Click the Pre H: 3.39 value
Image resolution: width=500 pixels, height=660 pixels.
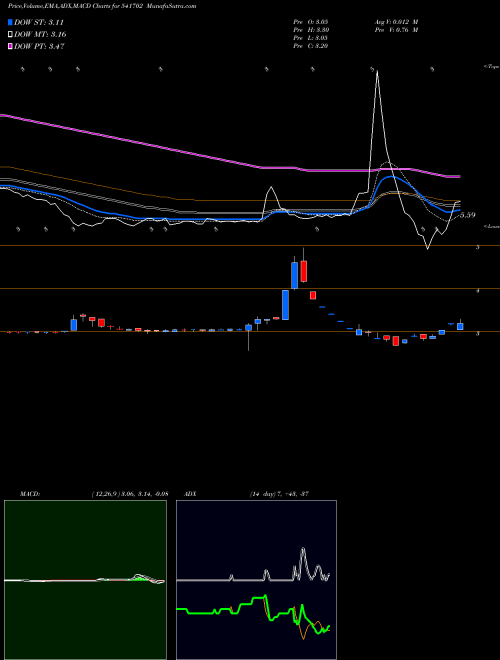pyautogui.click(x=311, y=30)
